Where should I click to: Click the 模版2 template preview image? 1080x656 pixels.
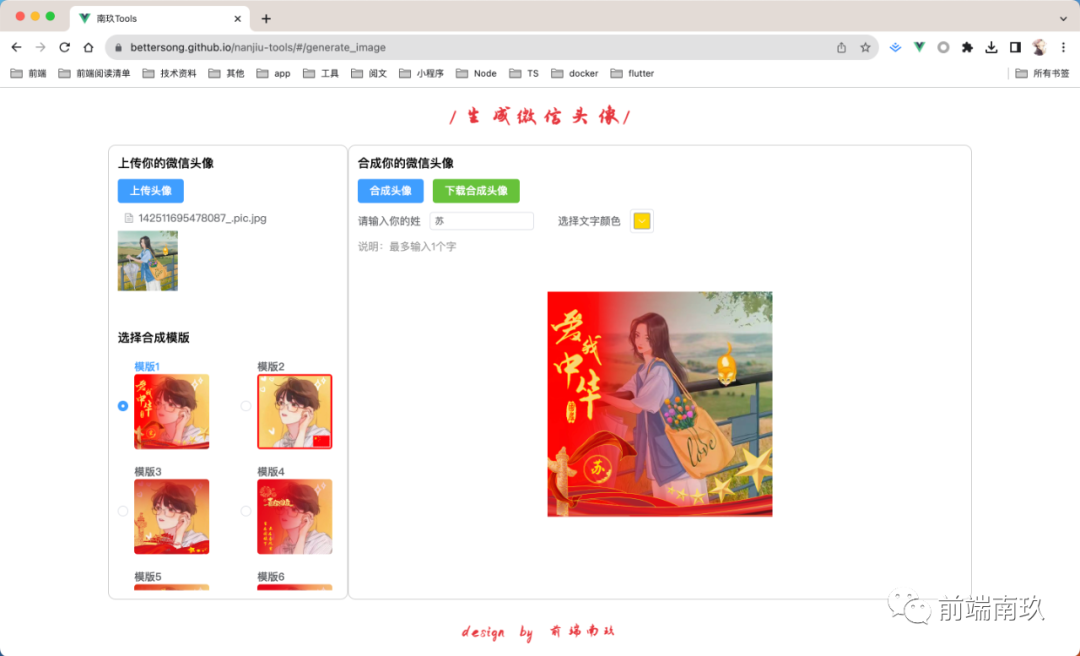pos(295,412)
